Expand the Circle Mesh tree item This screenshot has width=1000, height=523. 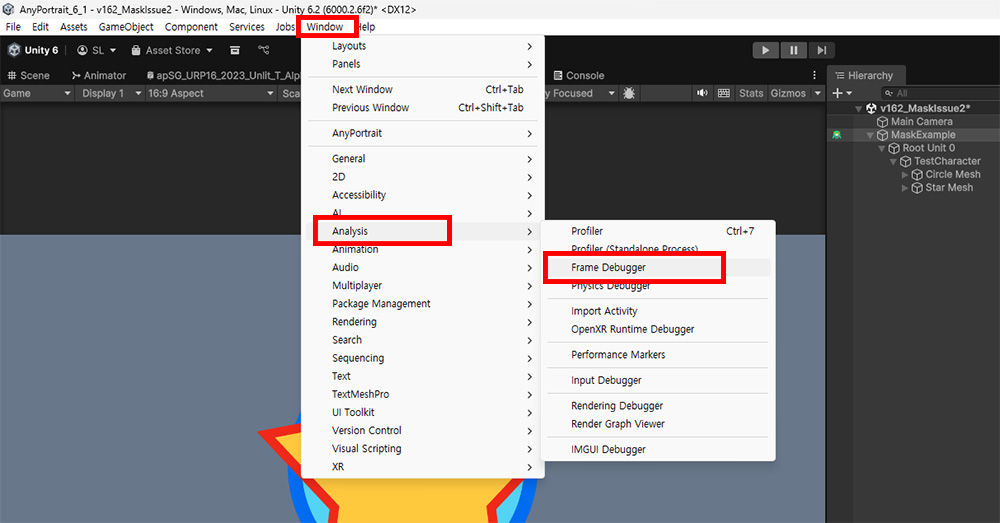[905, 174]
